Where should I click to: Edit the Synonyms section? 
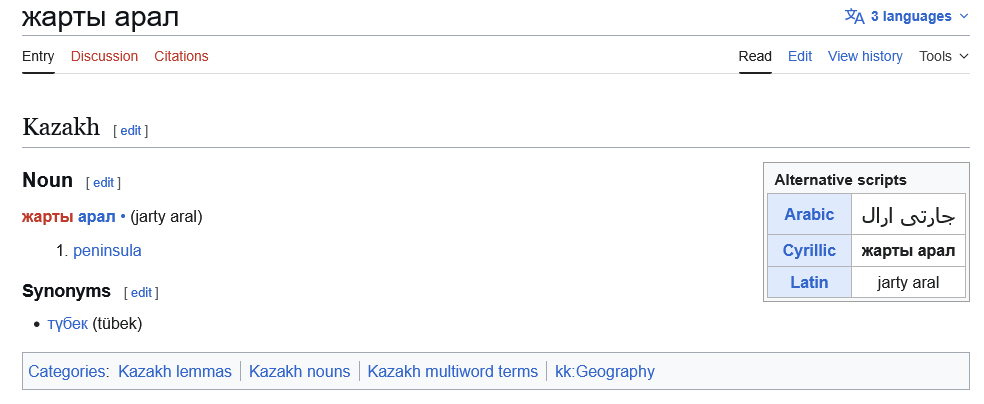141,293
